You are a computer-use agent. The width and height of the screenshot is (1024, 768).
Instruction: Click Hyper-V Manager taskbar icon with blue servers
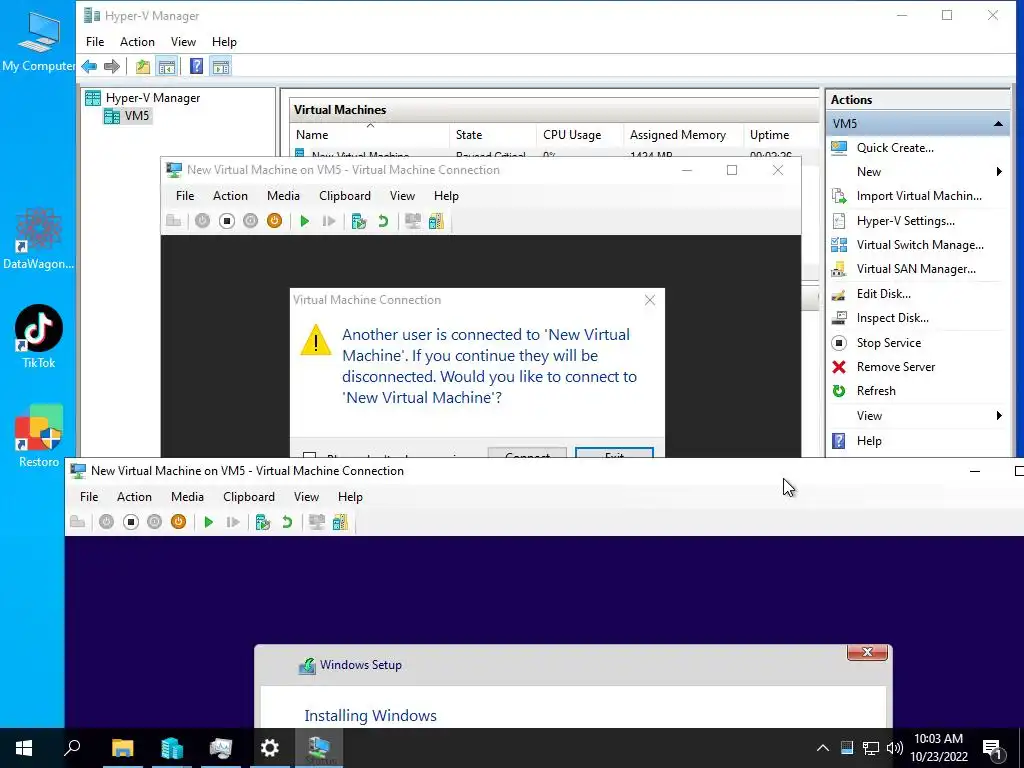(x=172, y=748)
